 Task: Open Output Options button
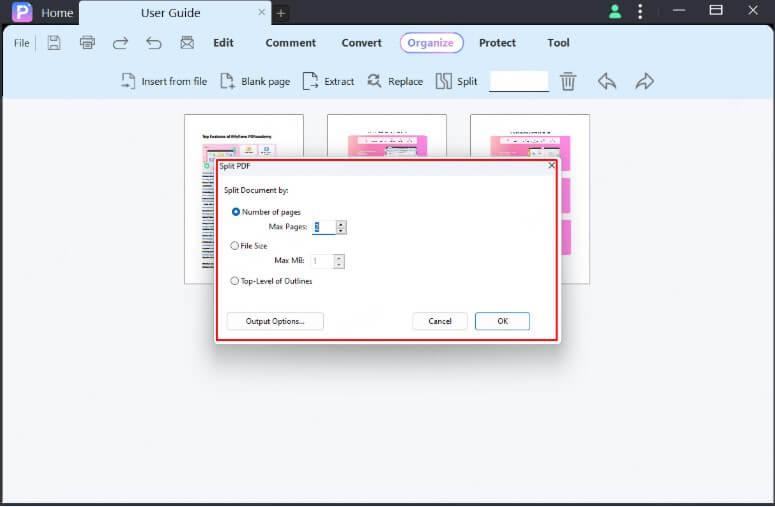(275, 321)
